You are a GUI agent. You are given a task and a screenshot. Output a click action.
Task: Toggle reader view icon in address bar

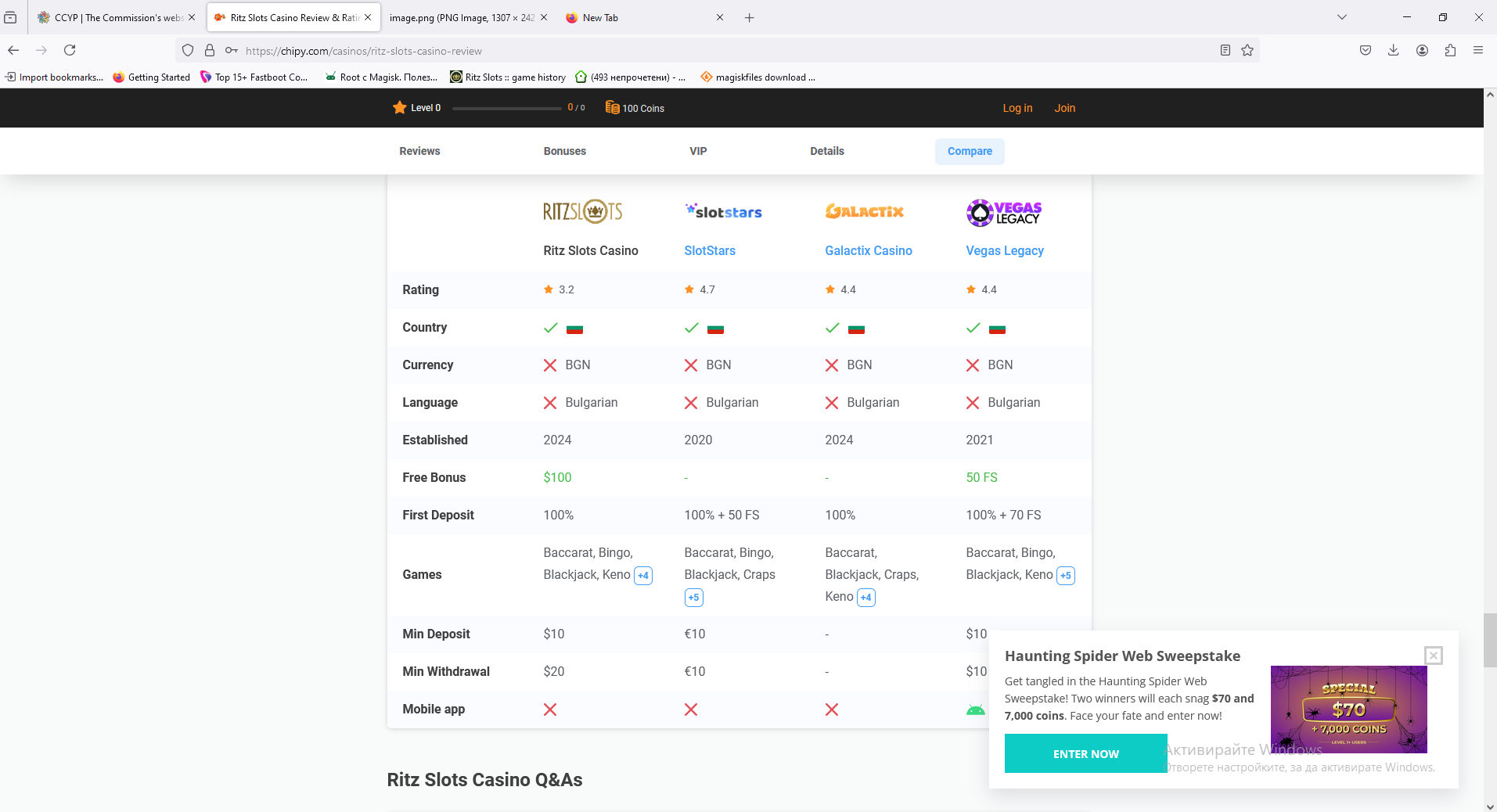1225,50
